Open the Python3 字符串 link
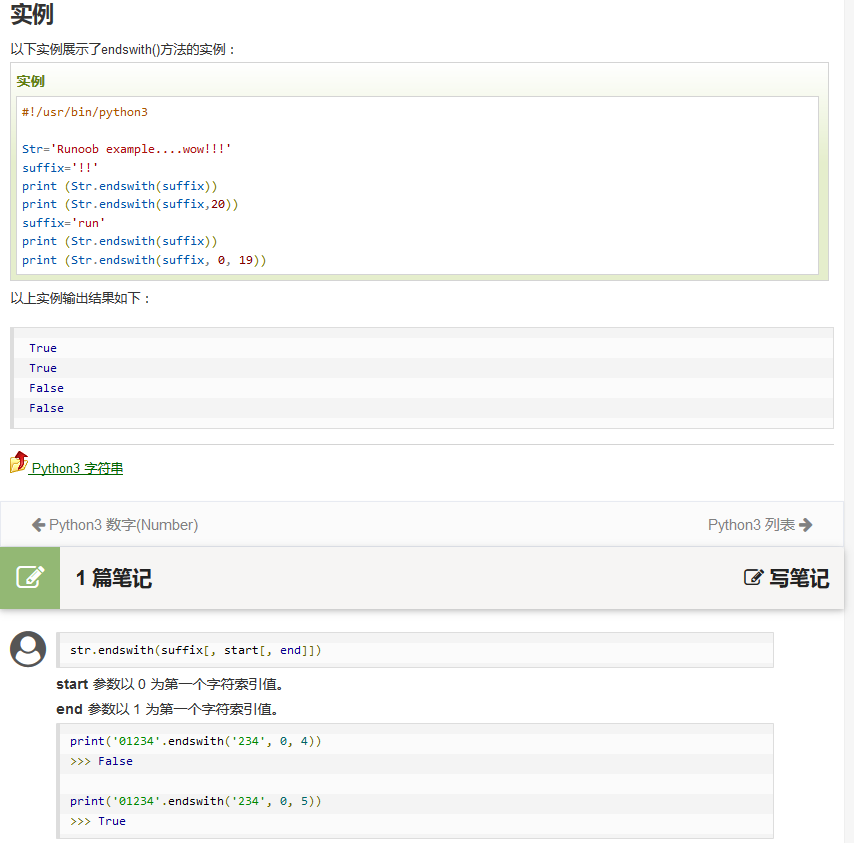The height and width of the screenshot is (843, 854). (77, 468)
